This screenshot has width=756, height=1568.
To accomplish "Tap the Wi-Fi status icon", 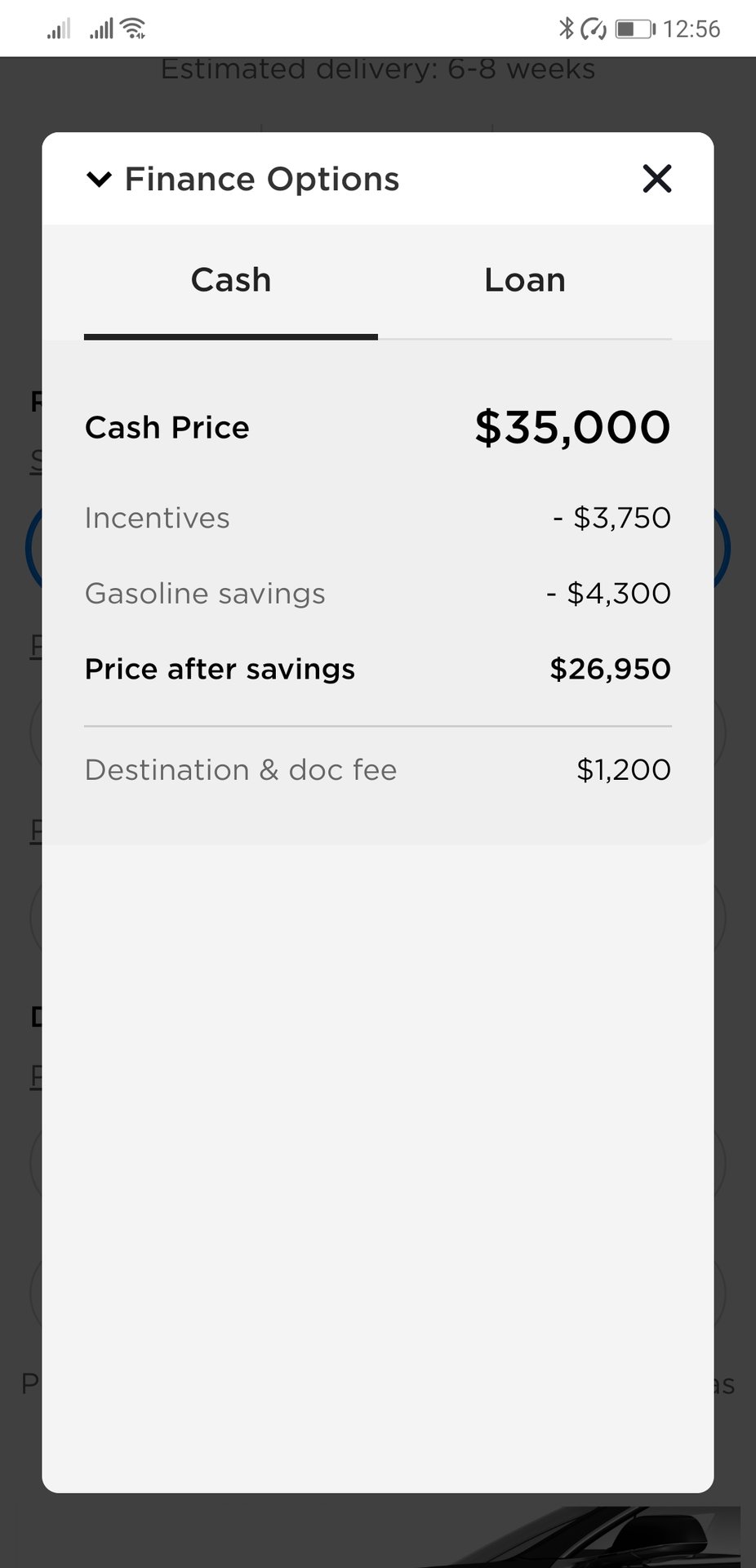I will click(x=133, y=29).
